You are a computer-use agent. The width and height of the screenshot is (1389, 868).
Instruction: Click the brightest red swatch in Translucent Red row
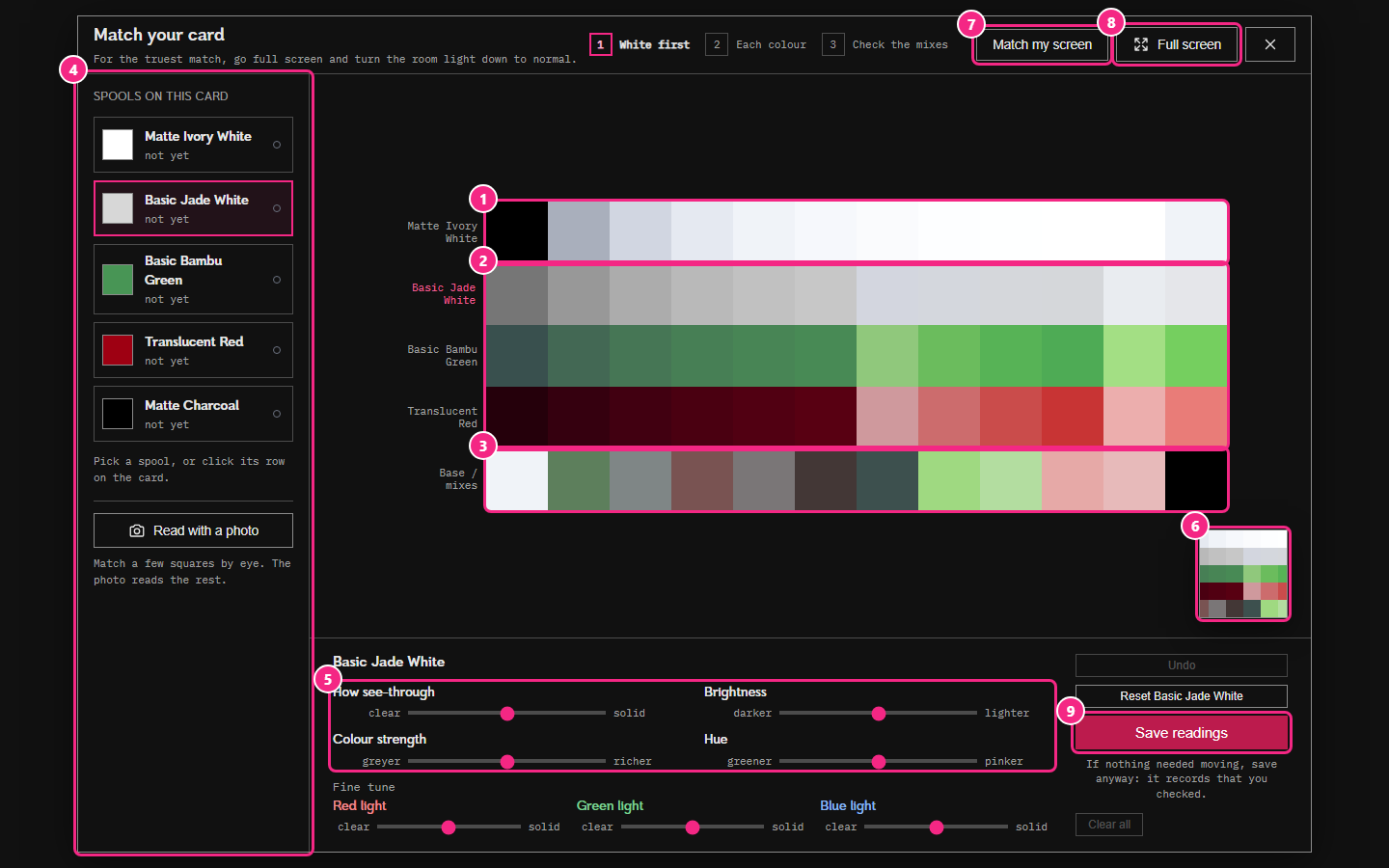[1073, 418]
